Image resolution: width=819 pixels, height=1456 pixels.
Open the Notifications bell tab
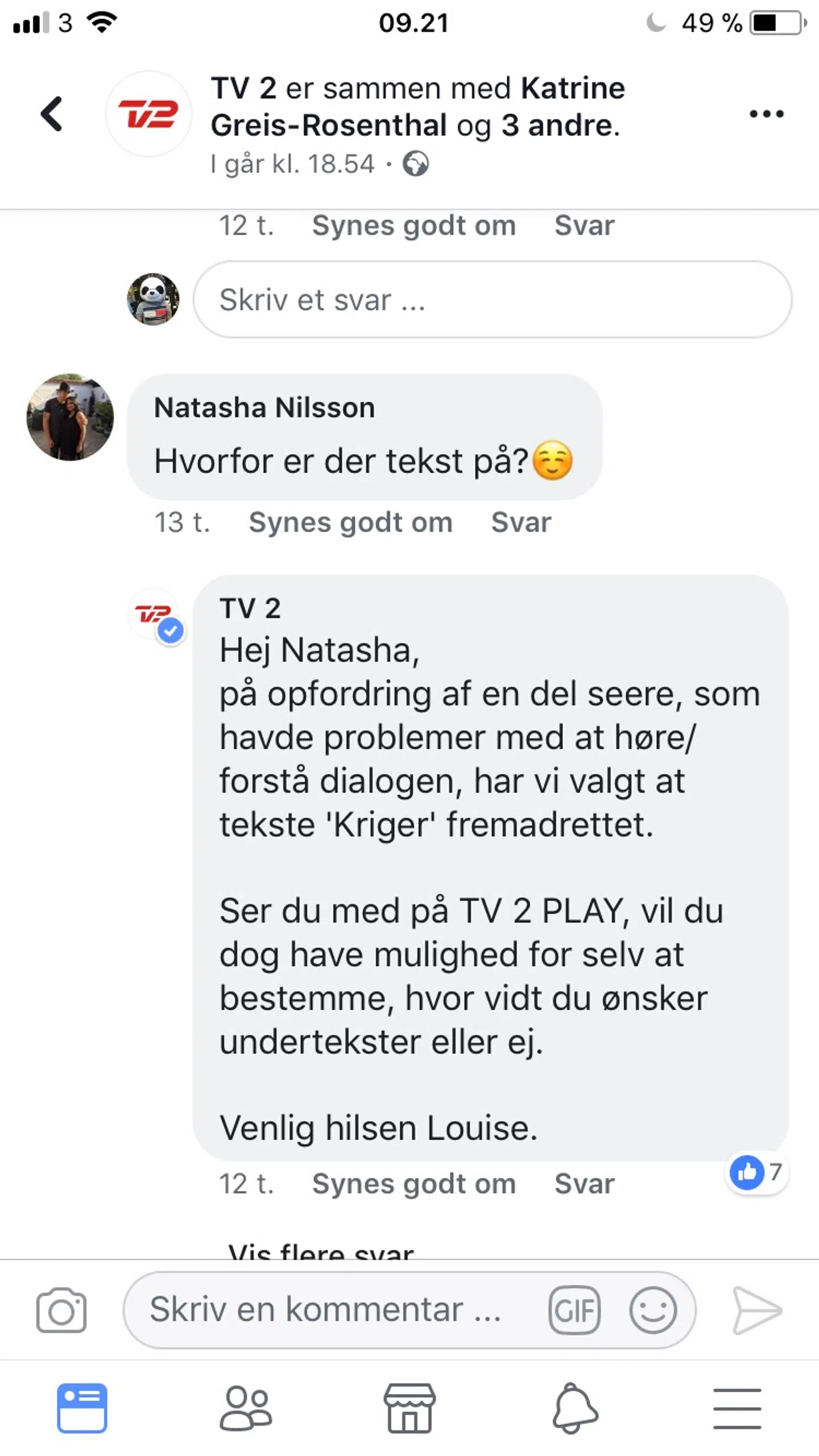pyautogui.click(x=574, y=1408)
